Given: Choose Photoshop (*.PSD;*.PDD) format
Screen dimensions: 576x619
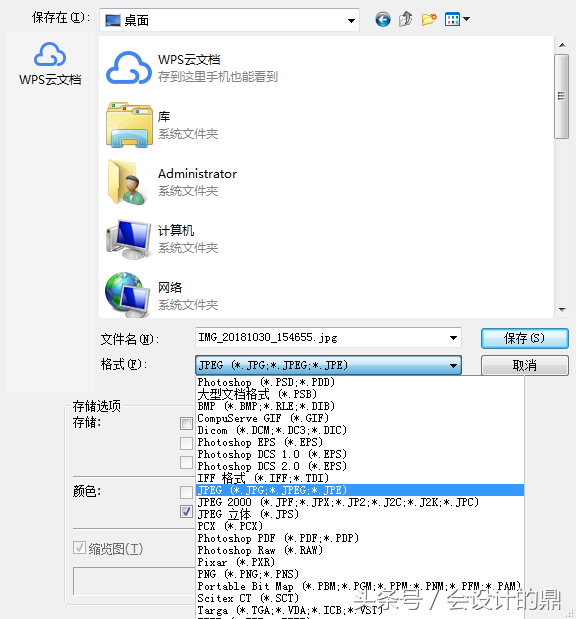Looking at the screenshot, I should click(360, 383).
